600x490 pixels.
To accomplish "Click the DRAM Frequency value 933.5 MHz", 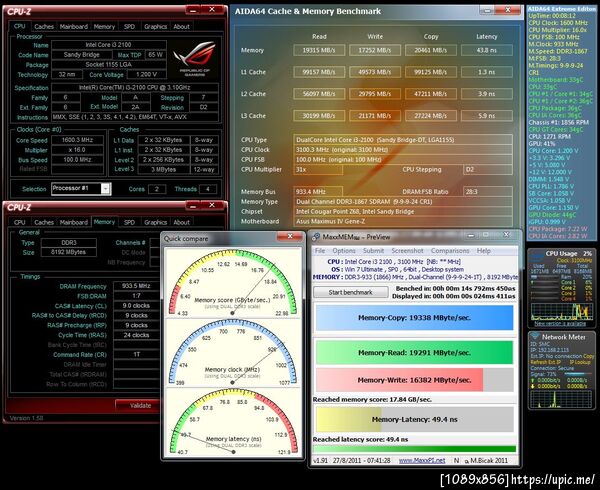I will click(136, 286).
